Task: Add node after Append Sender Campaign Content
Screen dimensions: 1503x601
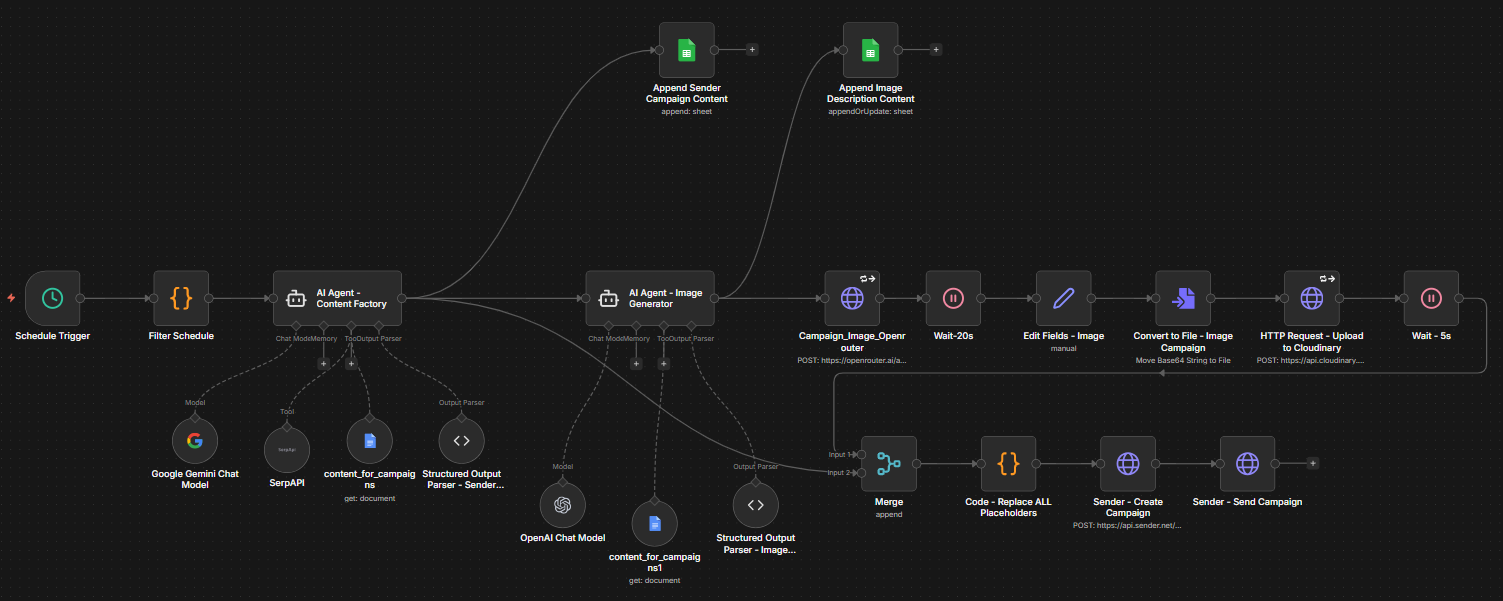Action: click(752, 49)
